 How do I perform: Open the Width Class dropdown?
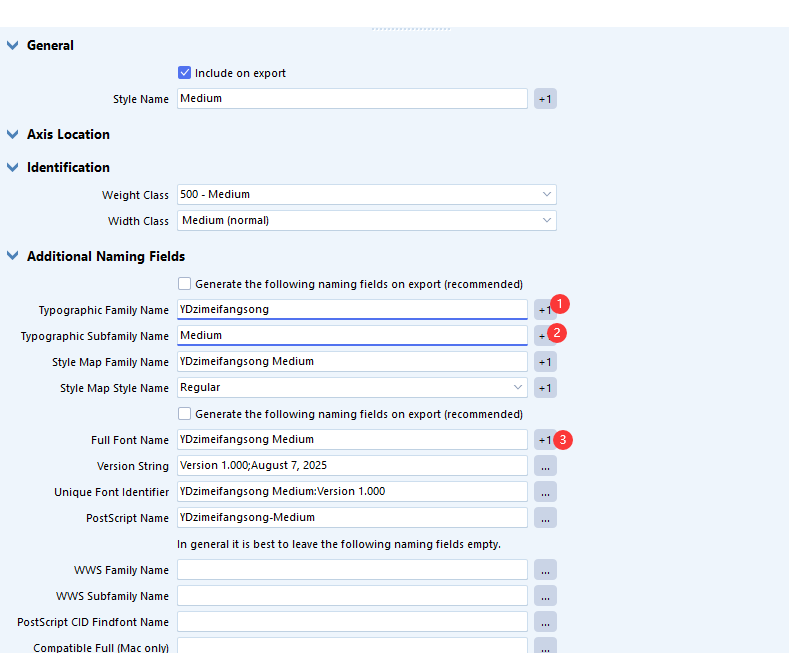click(x=367, y=220)
